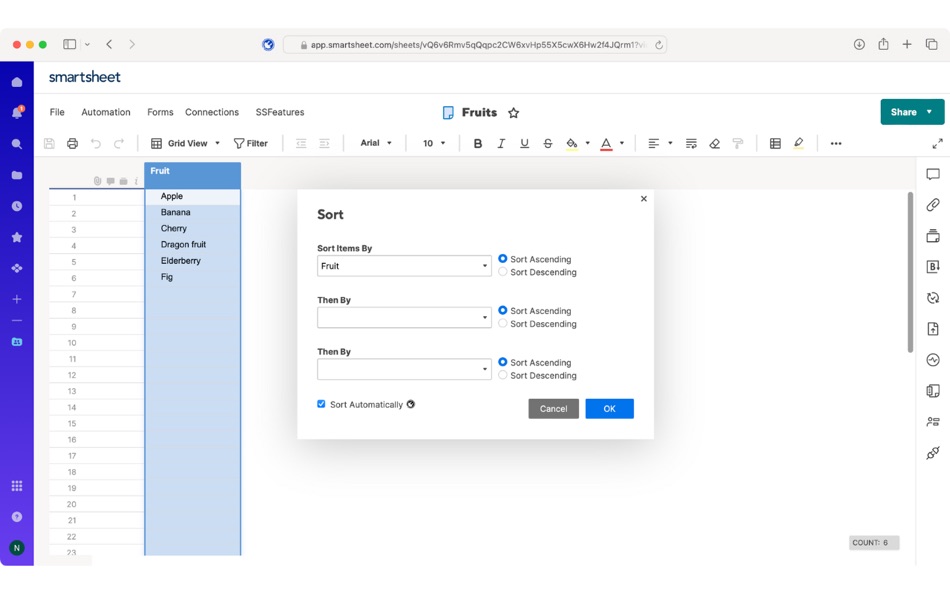This screenshot has width=950, height=594.
Task: Toggle Underline formatting
Action: tap(524, 144)
